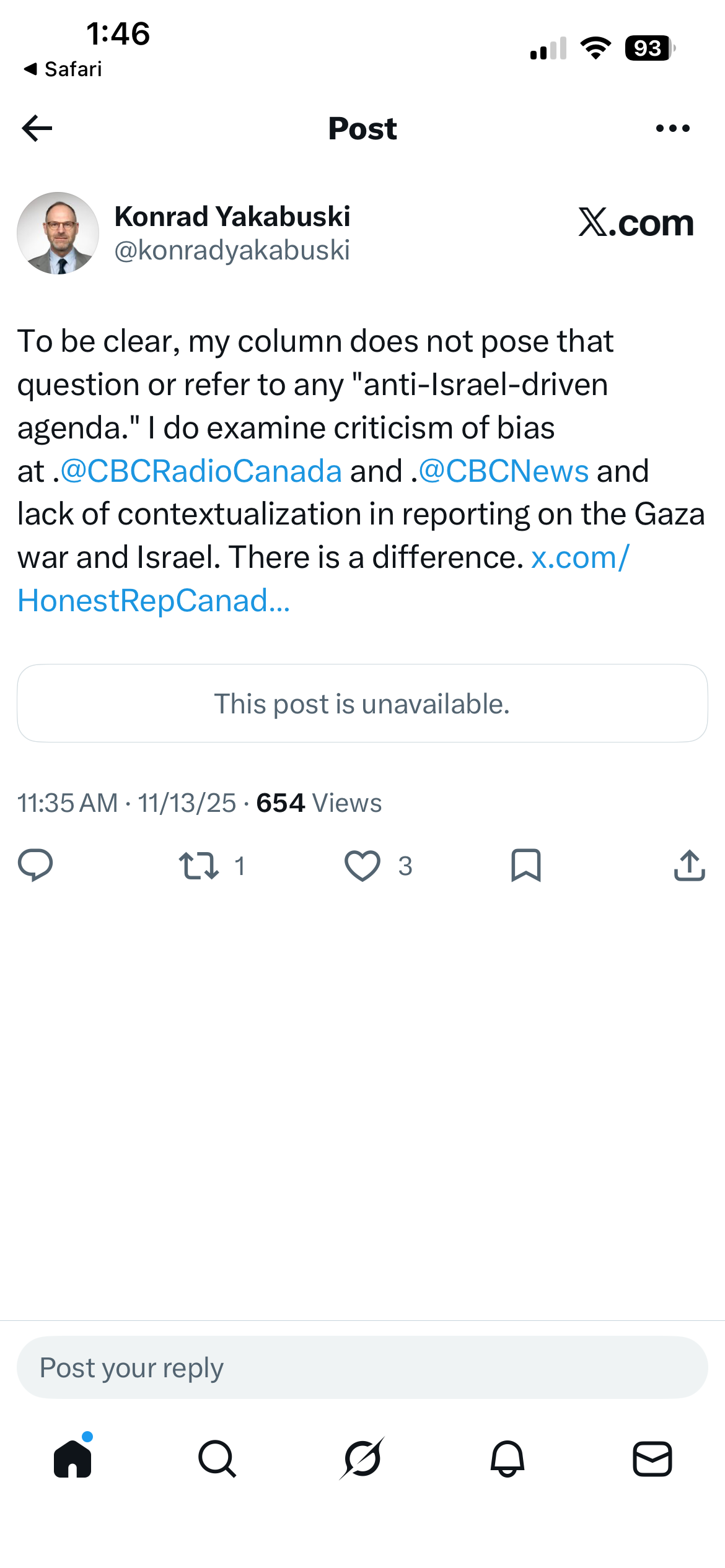Open the @CBCRadioCanada mention link
Viewport: 725px width, 1568px height.
point(201,471)
